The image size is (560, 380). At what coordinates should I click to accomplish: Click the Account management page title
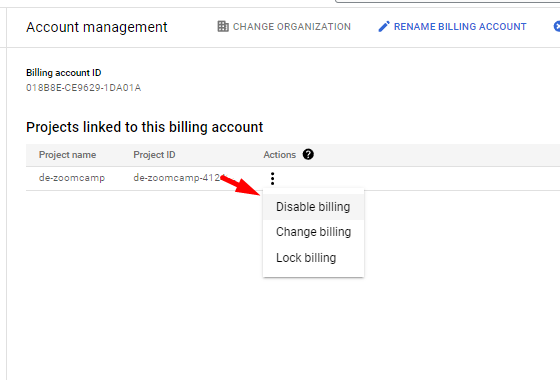(x=97, y=27)
